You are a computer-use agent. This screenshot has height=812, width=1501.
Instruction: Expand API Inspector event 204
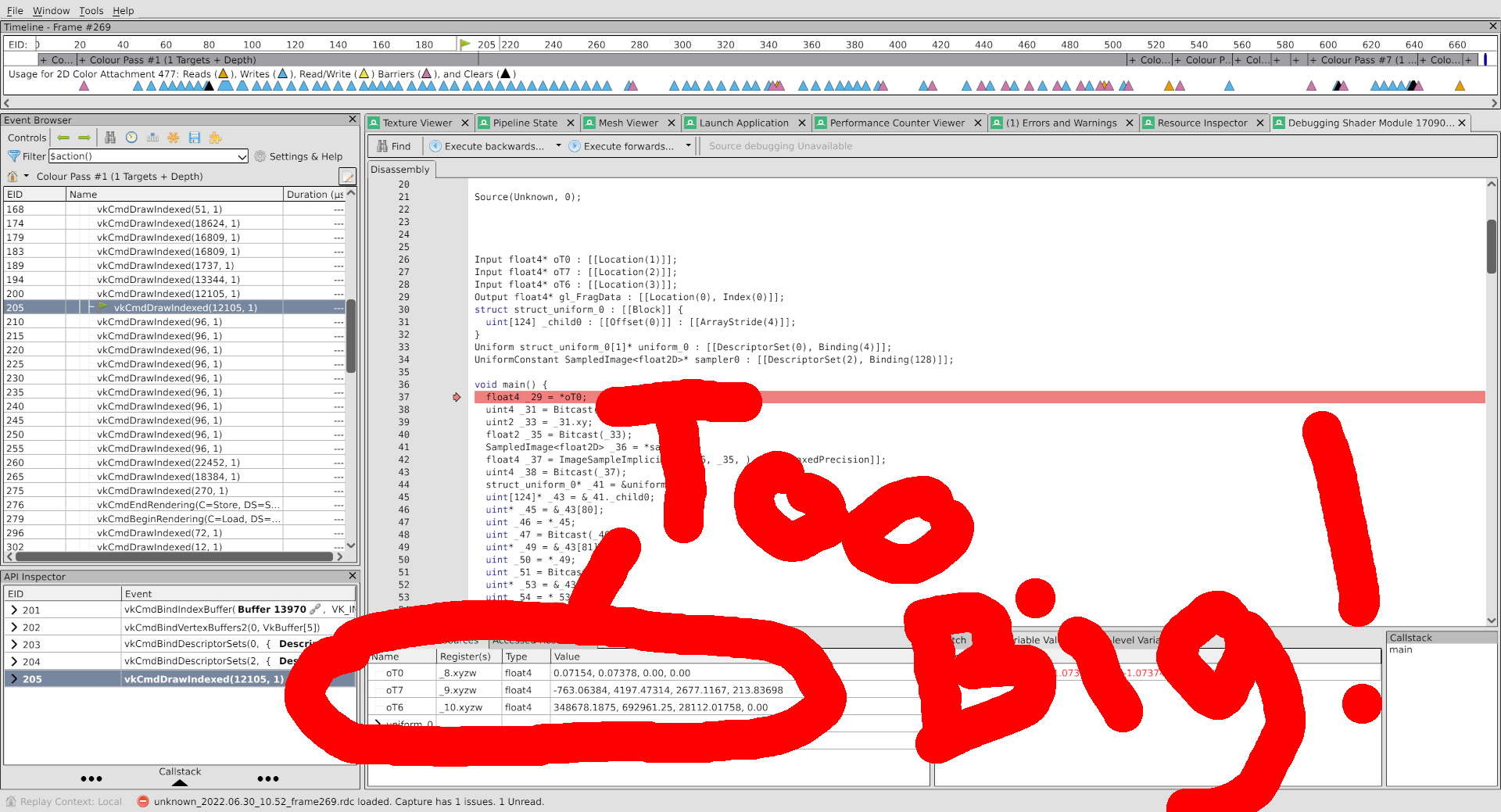tap(14, 662)
